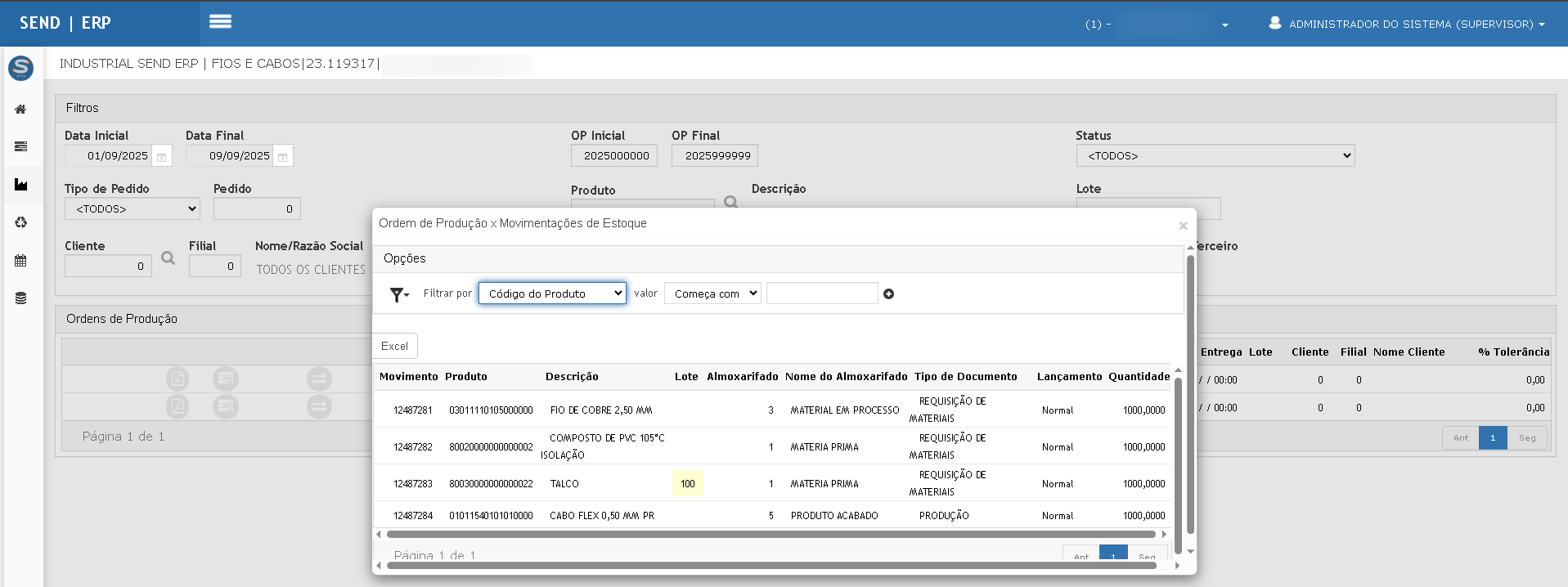The height and width of the screenshot is (587, 1568).
Task: Click the dialog table horizontal scrollbar
Action: pos(769,534)
